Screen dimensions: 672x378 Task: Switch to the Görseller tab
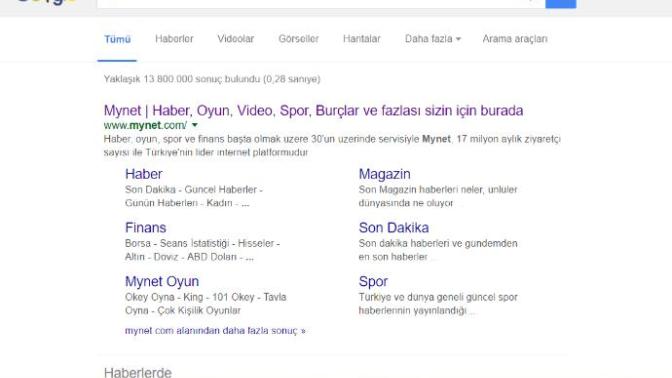point(298,39)
